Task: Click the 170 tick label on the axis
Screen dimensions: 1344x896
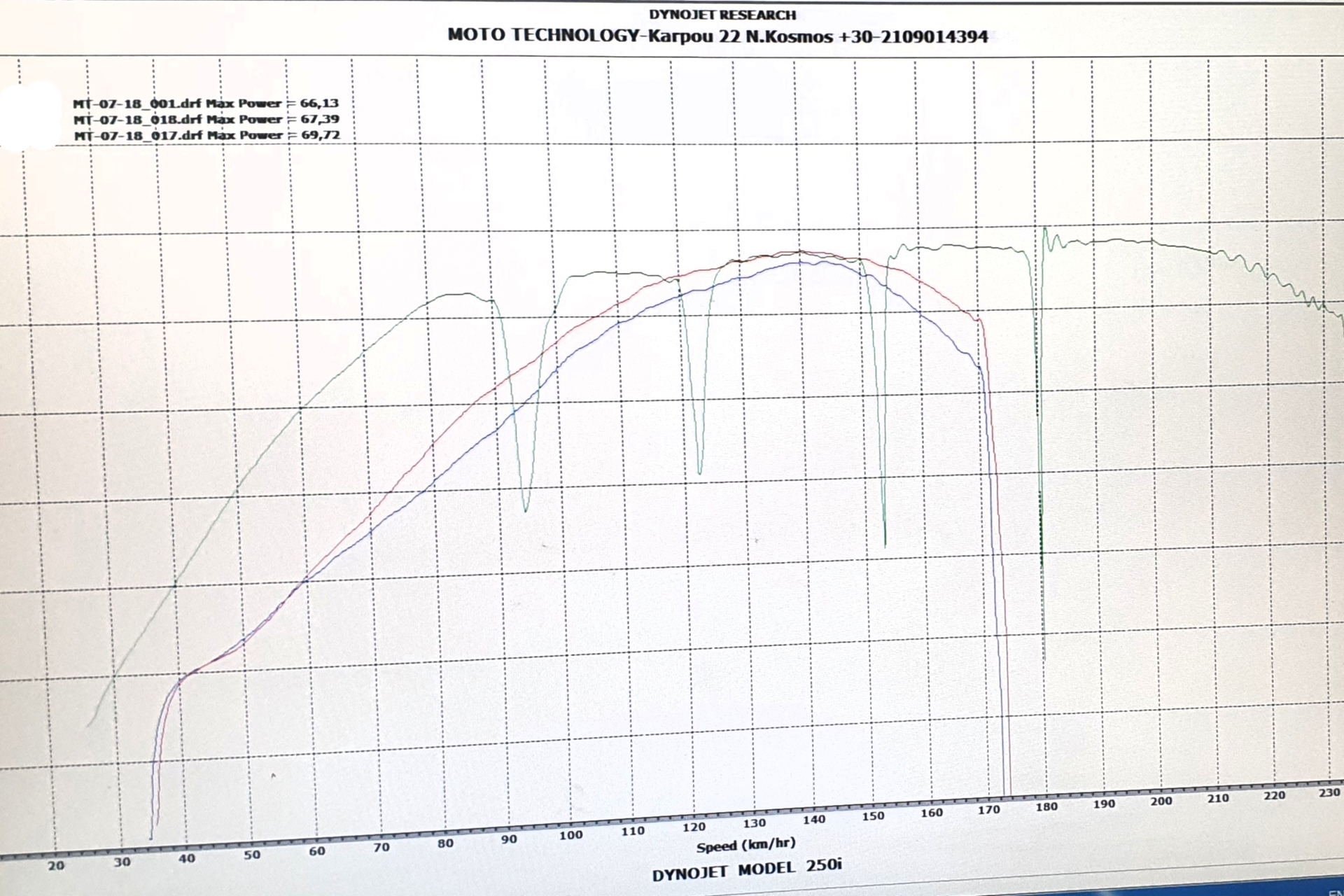Action: [x=988, y=810]
